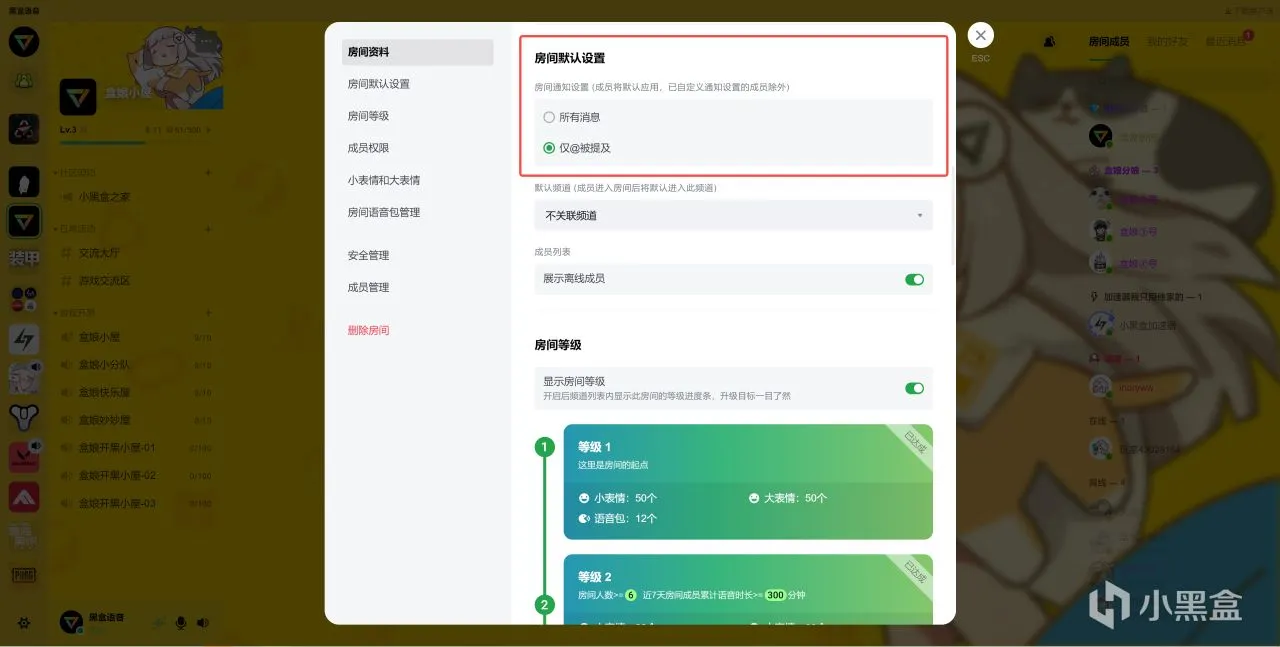Mute the speaker in user bar

(203, 623)
